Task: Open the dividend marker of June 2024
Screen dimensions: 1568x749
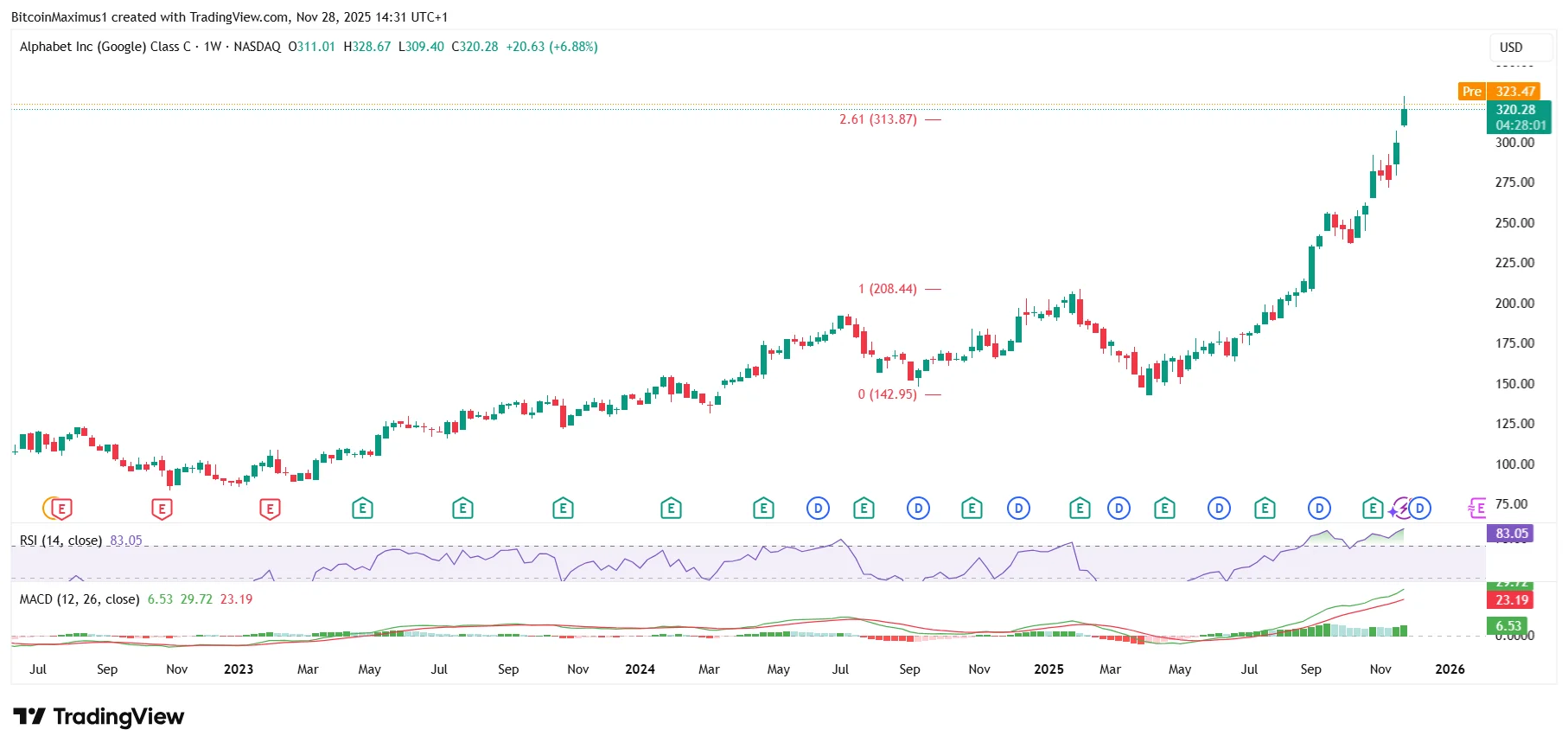Action: (818, 509)
